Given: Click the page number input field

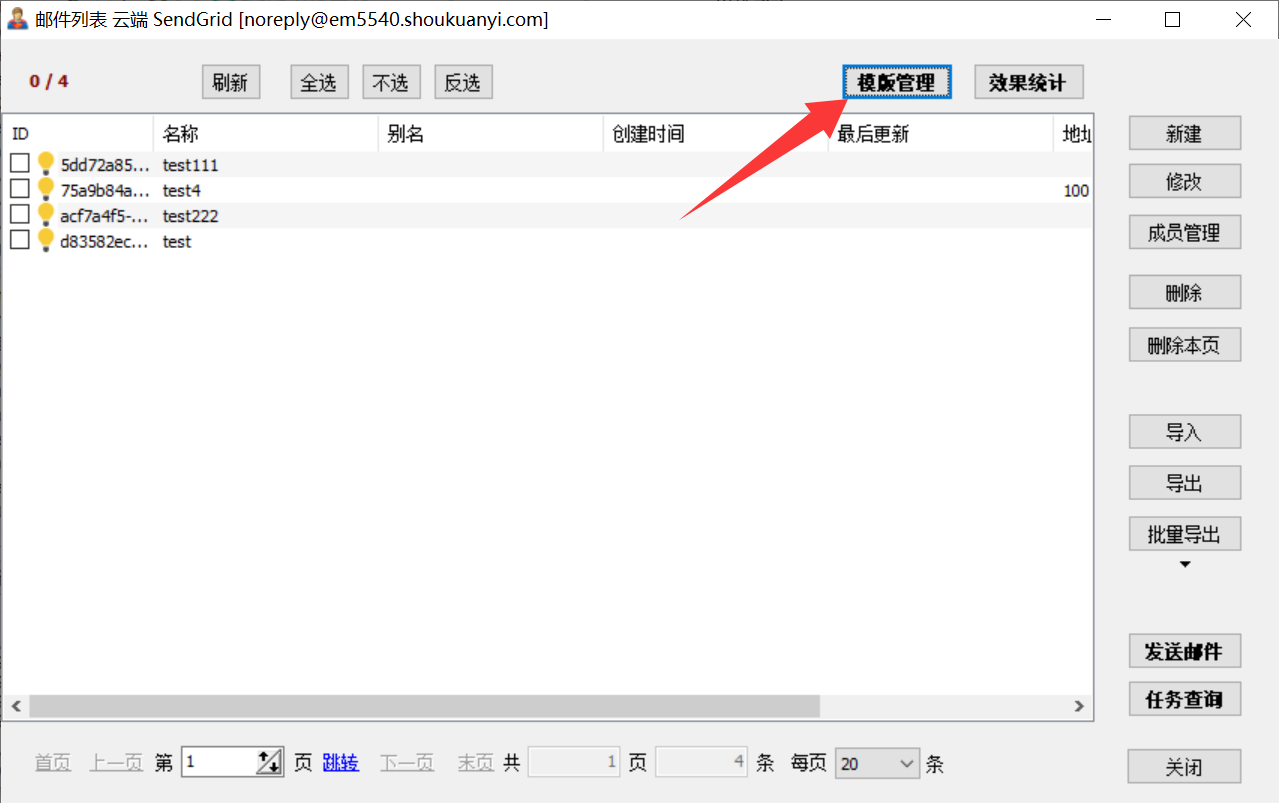Looking at the screenshot, I should 219,763.
